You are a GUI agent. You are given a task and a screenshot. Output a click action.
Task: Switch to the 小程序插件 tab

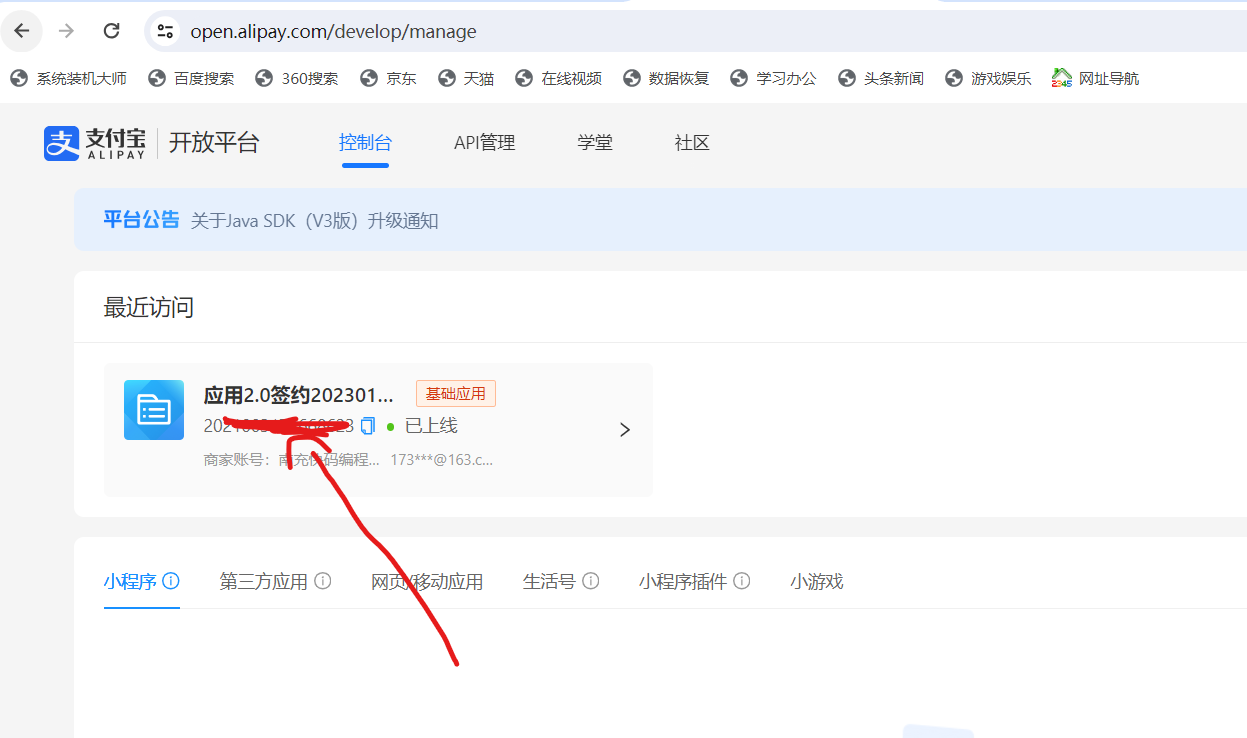coord(683,581)
